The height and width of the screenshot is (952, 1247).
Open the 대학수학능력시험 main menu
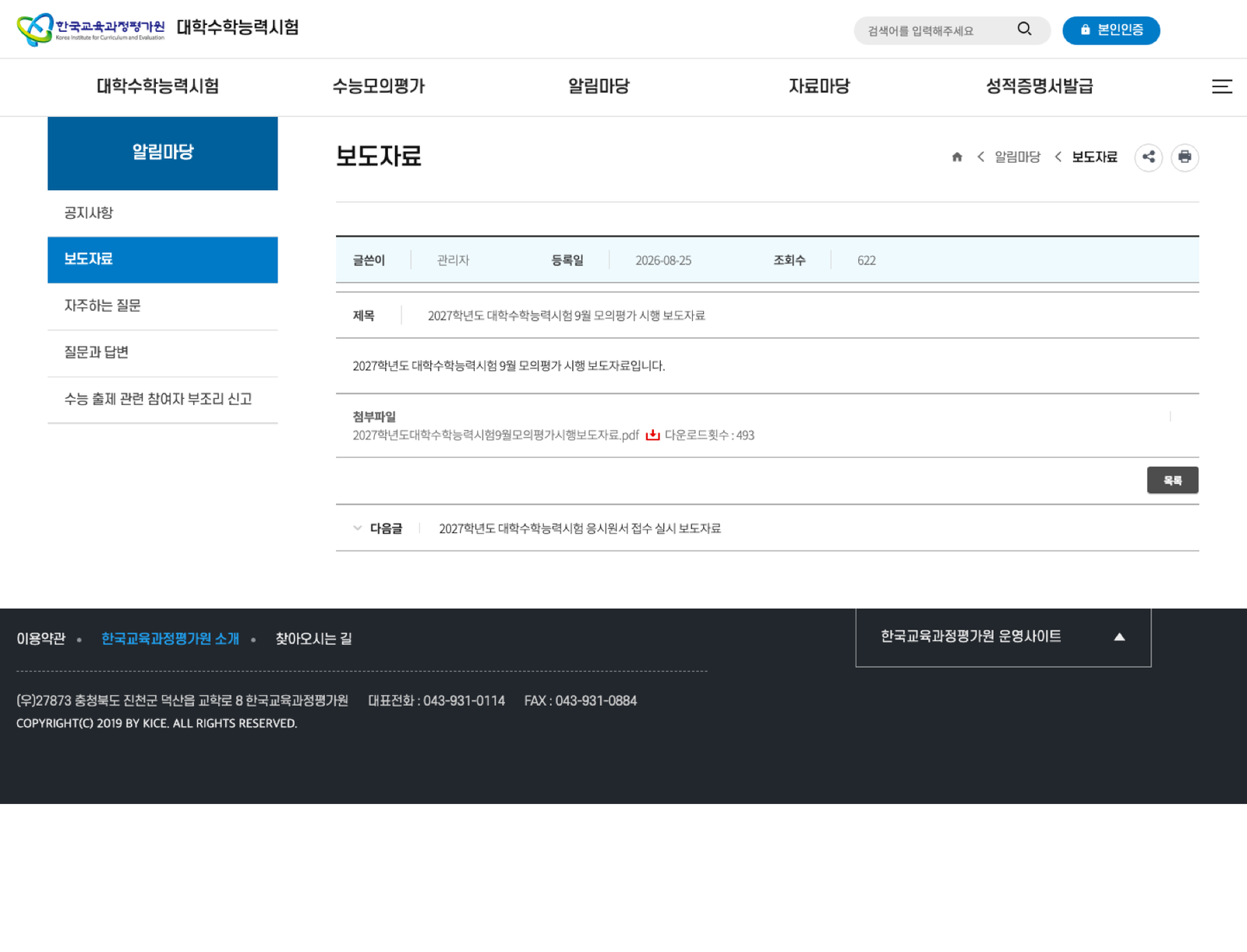(157, 86)
